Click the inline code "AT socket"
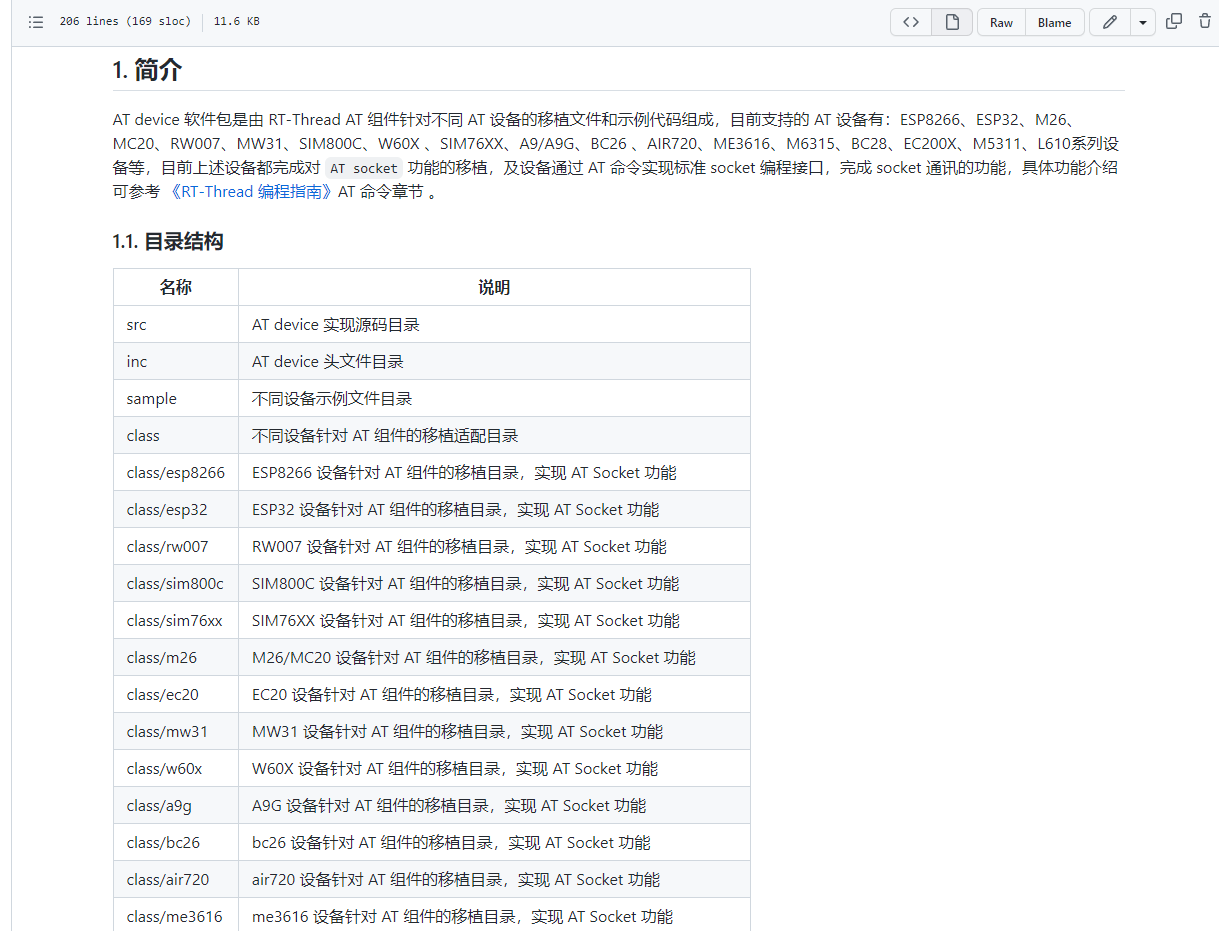 click(364, 168)
